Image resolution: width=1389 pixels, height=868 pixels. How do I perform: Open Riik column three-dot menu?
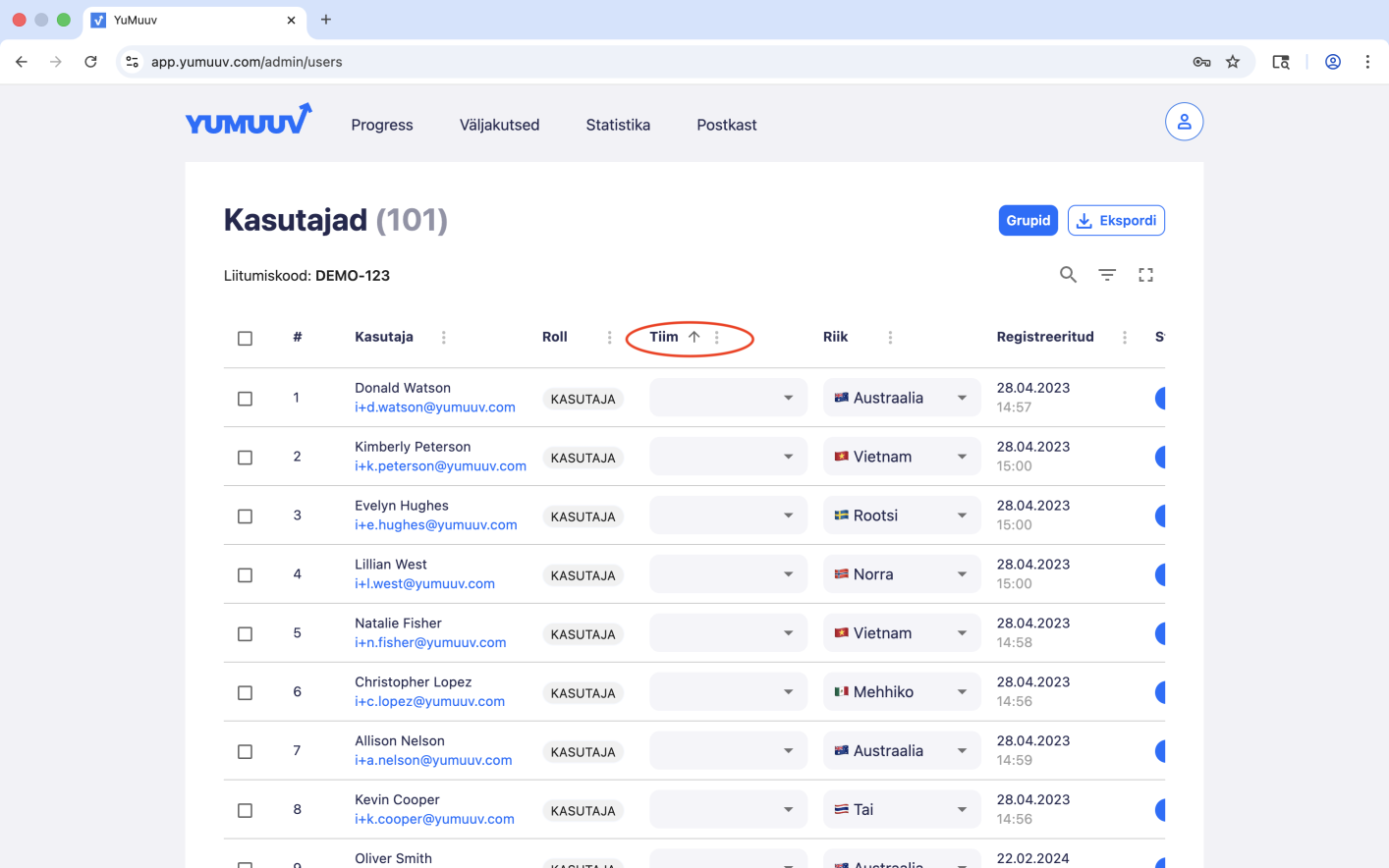[x=890, y=338]
